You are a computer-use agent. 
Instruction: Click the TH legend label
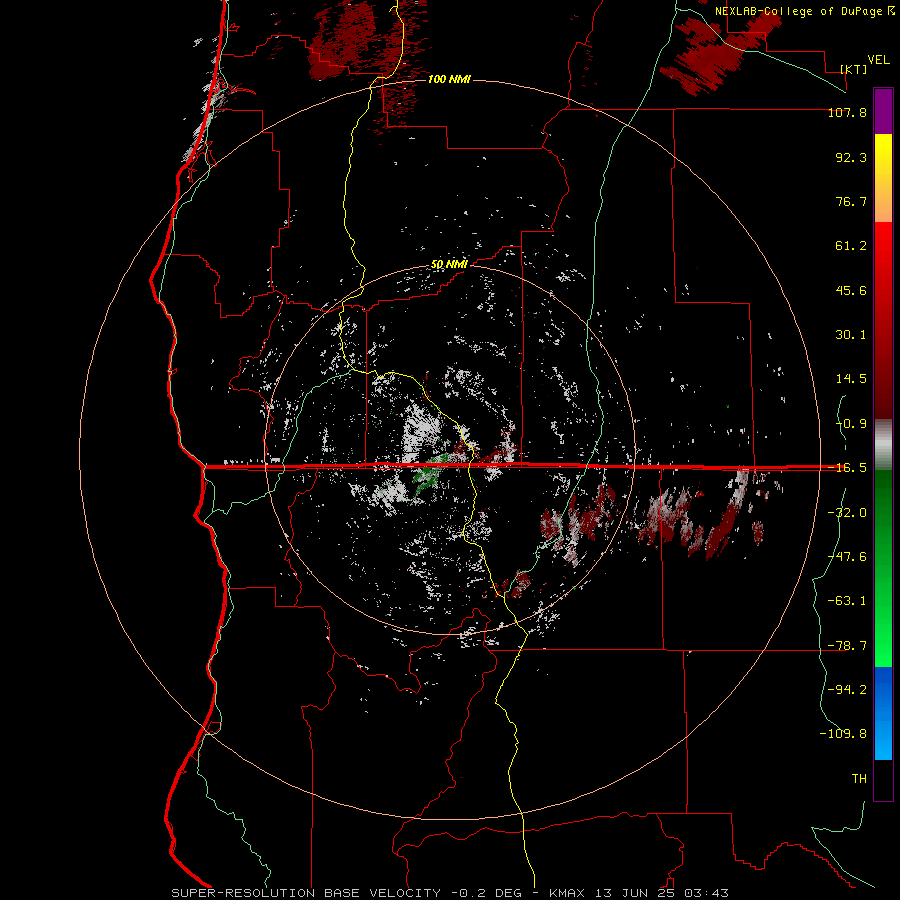(859, 779)
